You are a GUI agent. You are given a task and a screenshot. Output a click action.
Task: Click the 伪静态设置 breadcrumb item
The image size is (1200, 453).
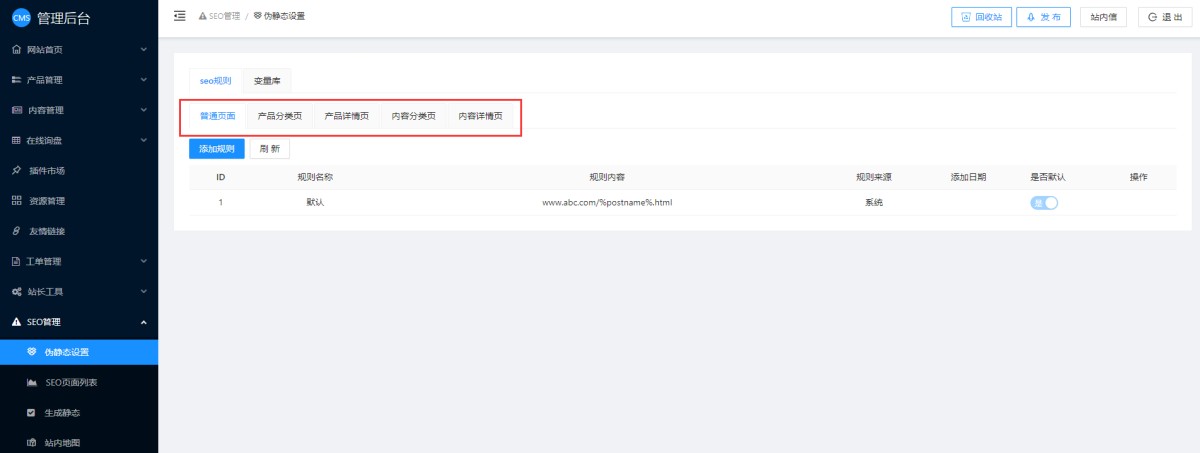[x=279, y=16]
